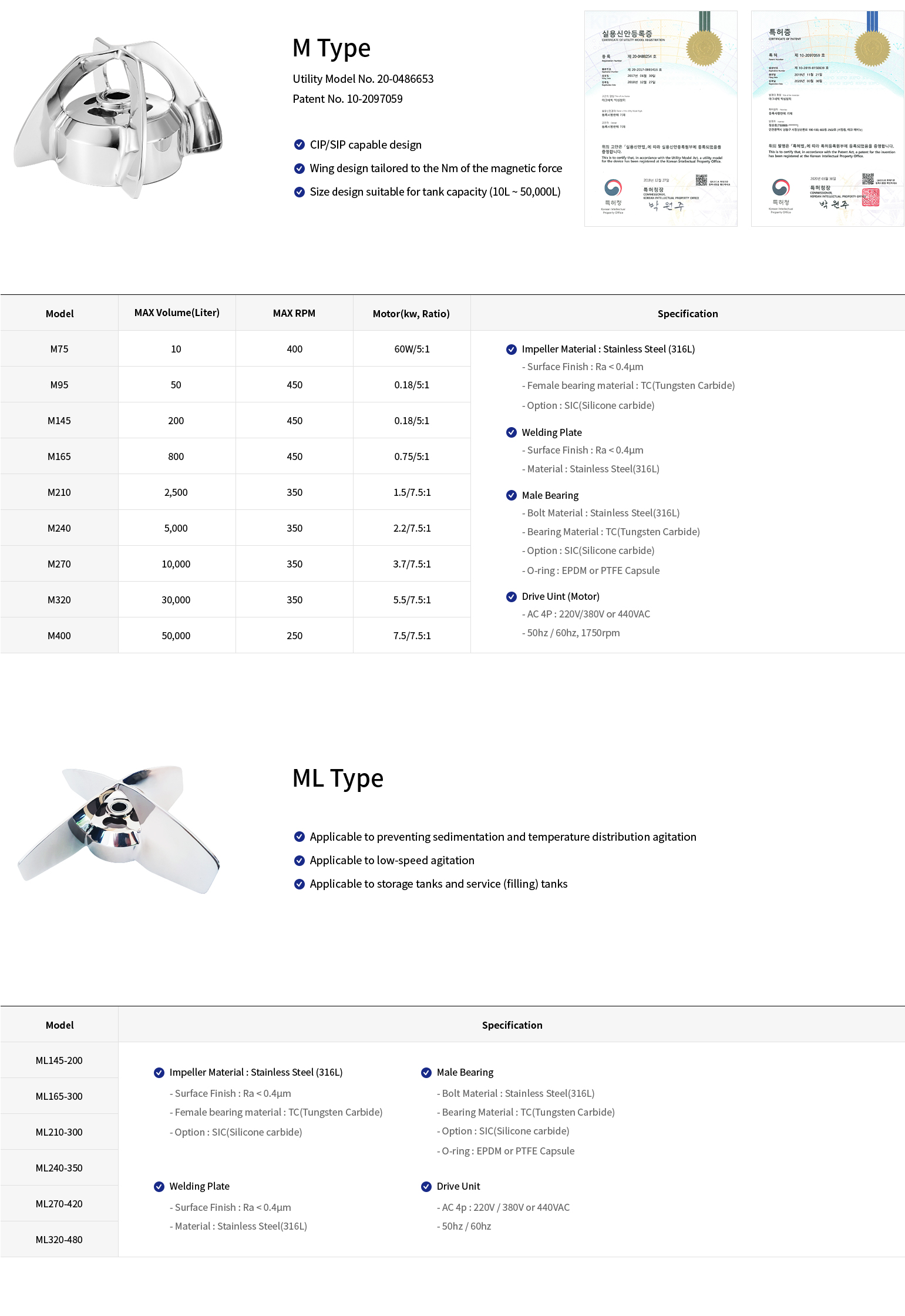The width and height of the screenshot is (905, 1316).
Task: Click the Patent No. 10-2097059 text
Action: point(348,99)
